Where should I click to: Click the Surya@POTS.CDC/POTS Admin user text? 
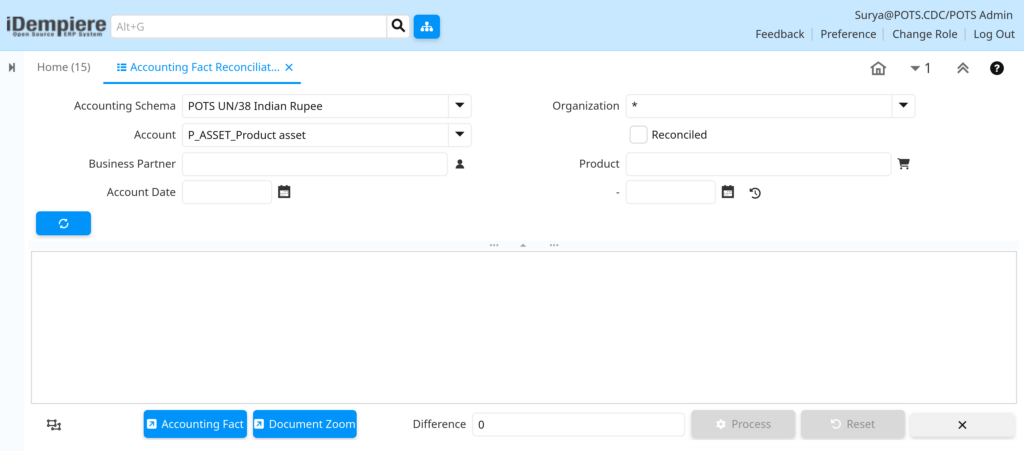pyautogui.click(x=935, y=15)
